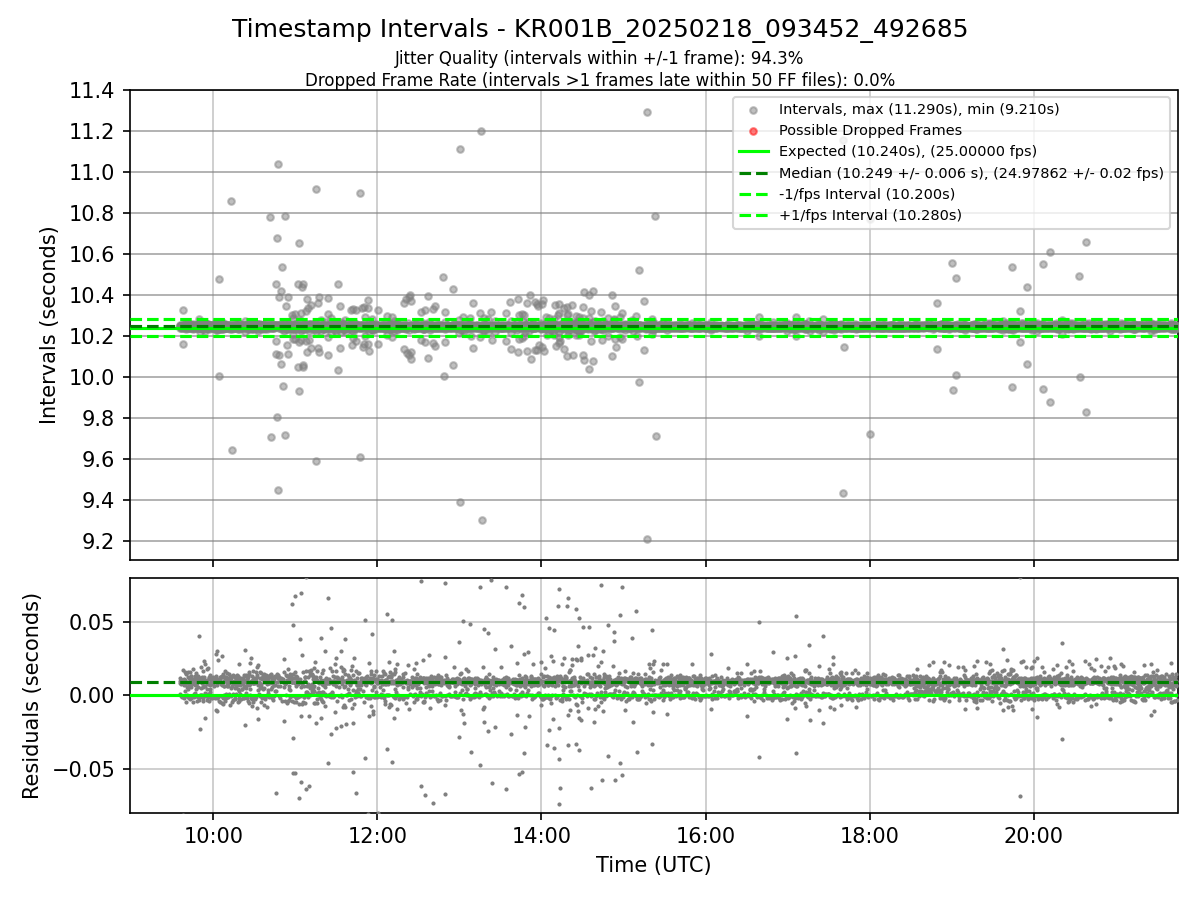Click the '10.4' y-axis tick label
This screenshot has width=1200, height=900.
coord(94,296)
